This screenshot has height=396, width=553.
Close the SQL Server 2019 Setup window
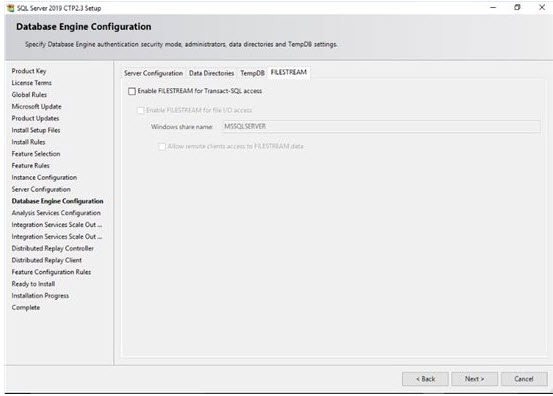tap(542, 7)
